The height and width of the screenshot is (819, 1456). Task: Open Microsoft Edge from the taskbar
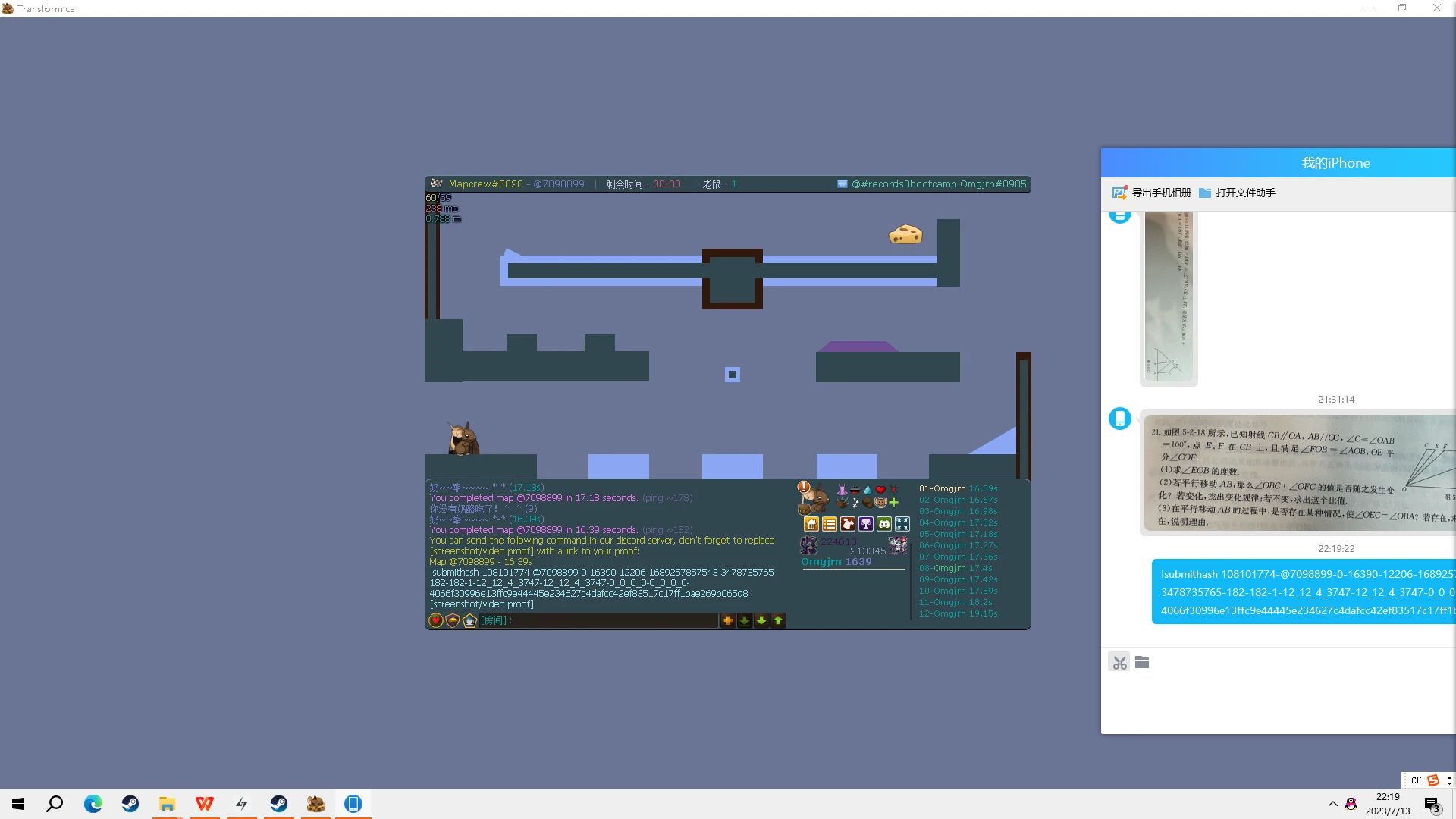click(93, 804)
